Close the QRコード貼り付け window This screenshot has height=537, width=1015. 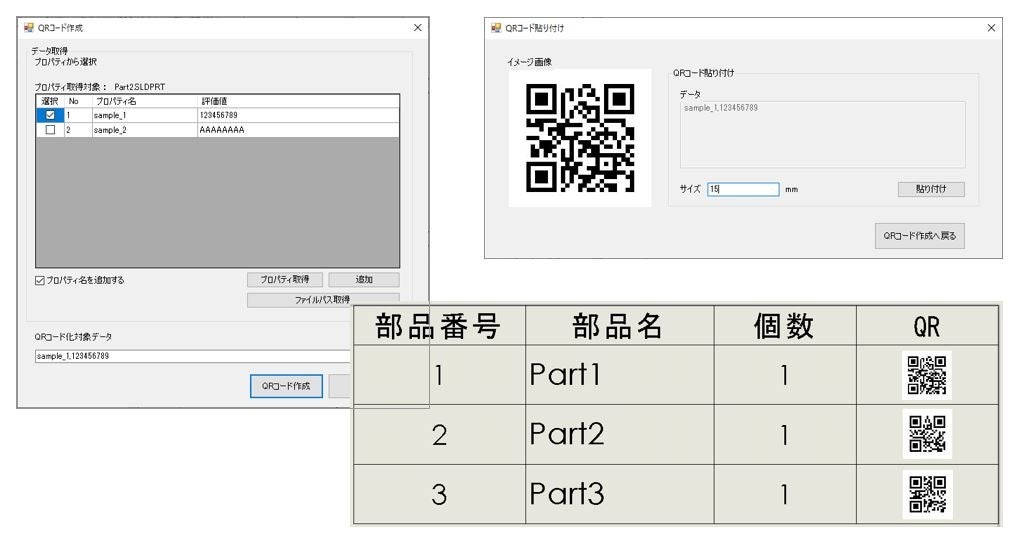(x=991, y=28)
